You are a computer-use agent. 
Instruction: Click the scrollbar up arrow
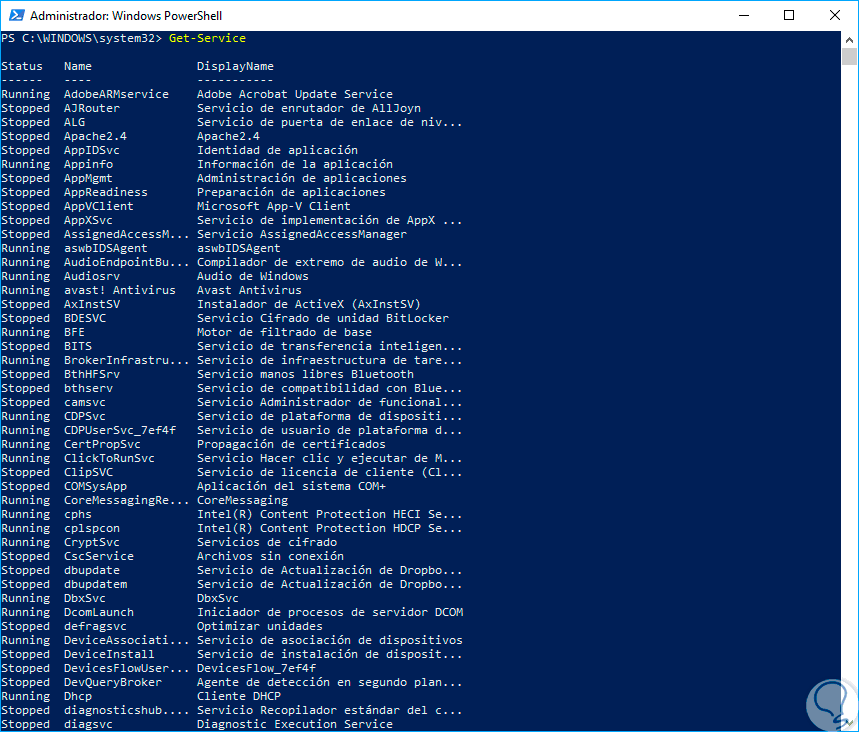tap(849, 39)
